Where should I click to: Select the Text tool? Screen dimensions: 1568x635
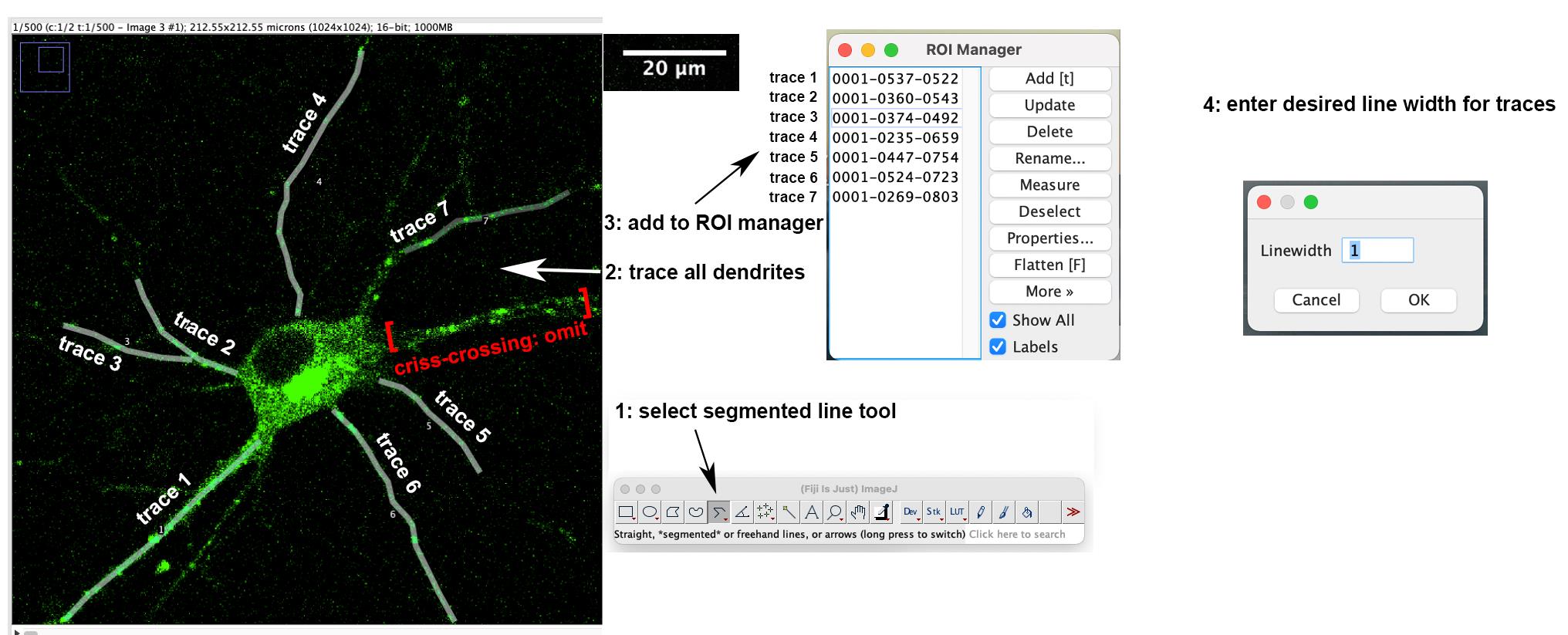812,512
